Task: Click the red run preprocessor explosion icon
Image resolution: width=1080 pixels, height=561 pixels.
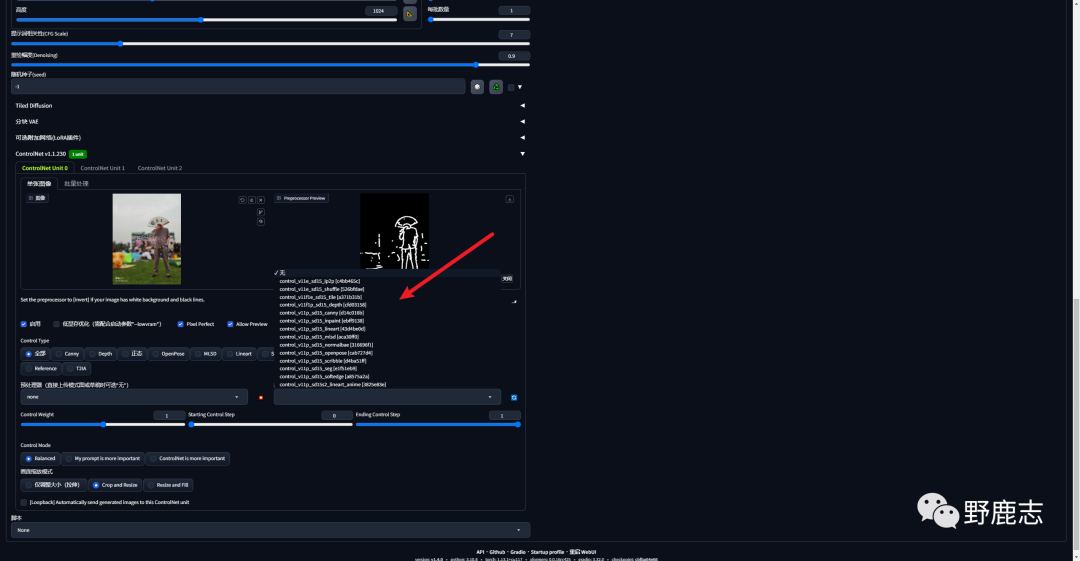Action: point(261,398)
